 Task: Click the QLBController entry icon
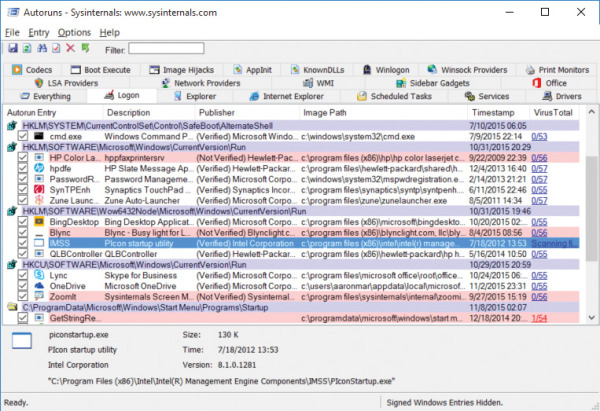click(x=39, y=254)
